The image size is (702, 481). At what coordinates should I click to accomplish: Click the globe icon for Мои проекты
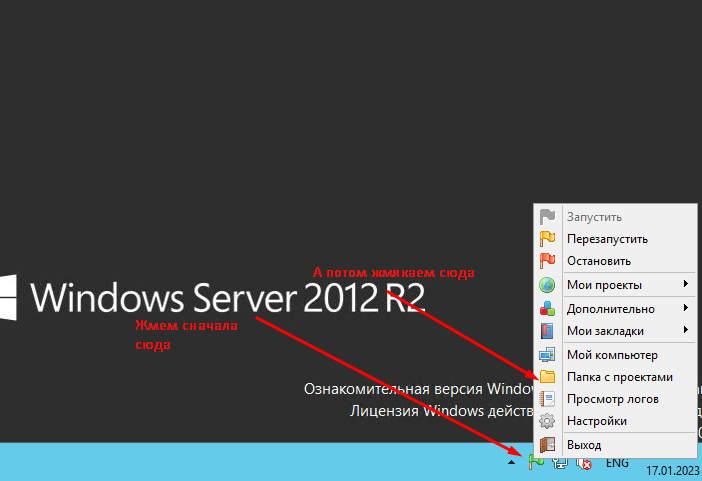[x=547, y=285]
